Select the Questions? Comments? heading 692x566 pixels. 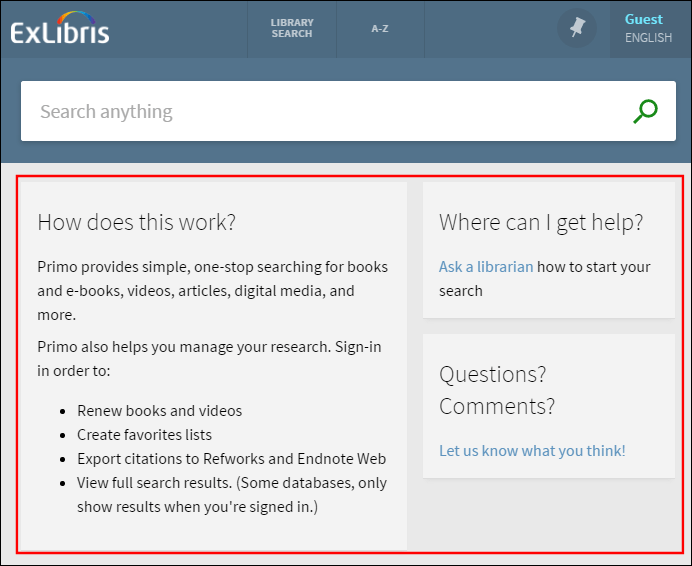point(497,390)
